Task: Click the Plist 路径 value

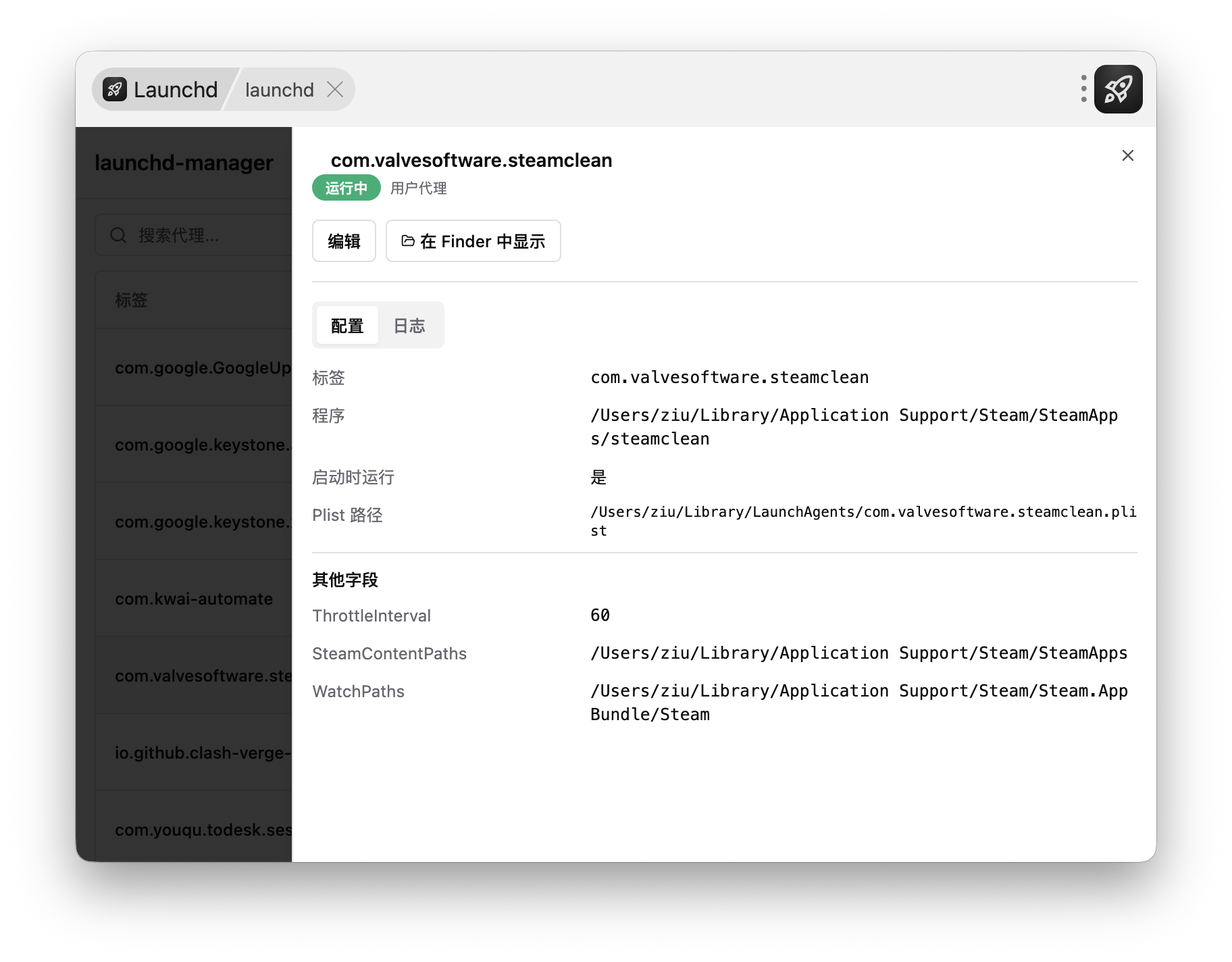Action: [x=863, y=521]
